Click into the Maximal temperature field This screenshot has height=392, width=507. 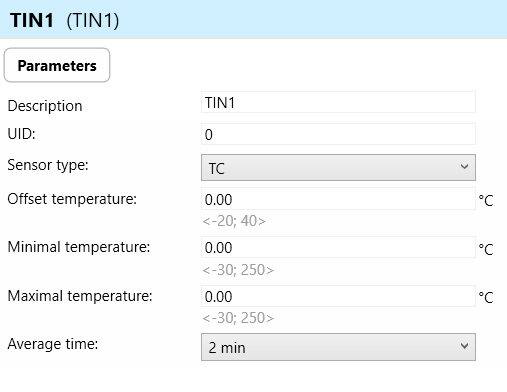click(338, 296)
